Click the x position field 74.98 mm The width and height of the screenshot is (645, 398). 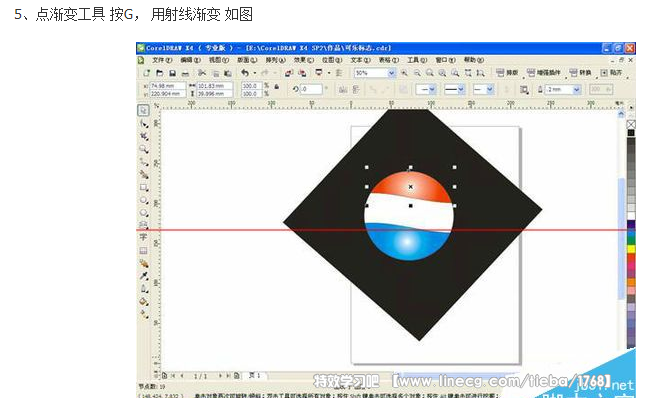coord(167,86)
